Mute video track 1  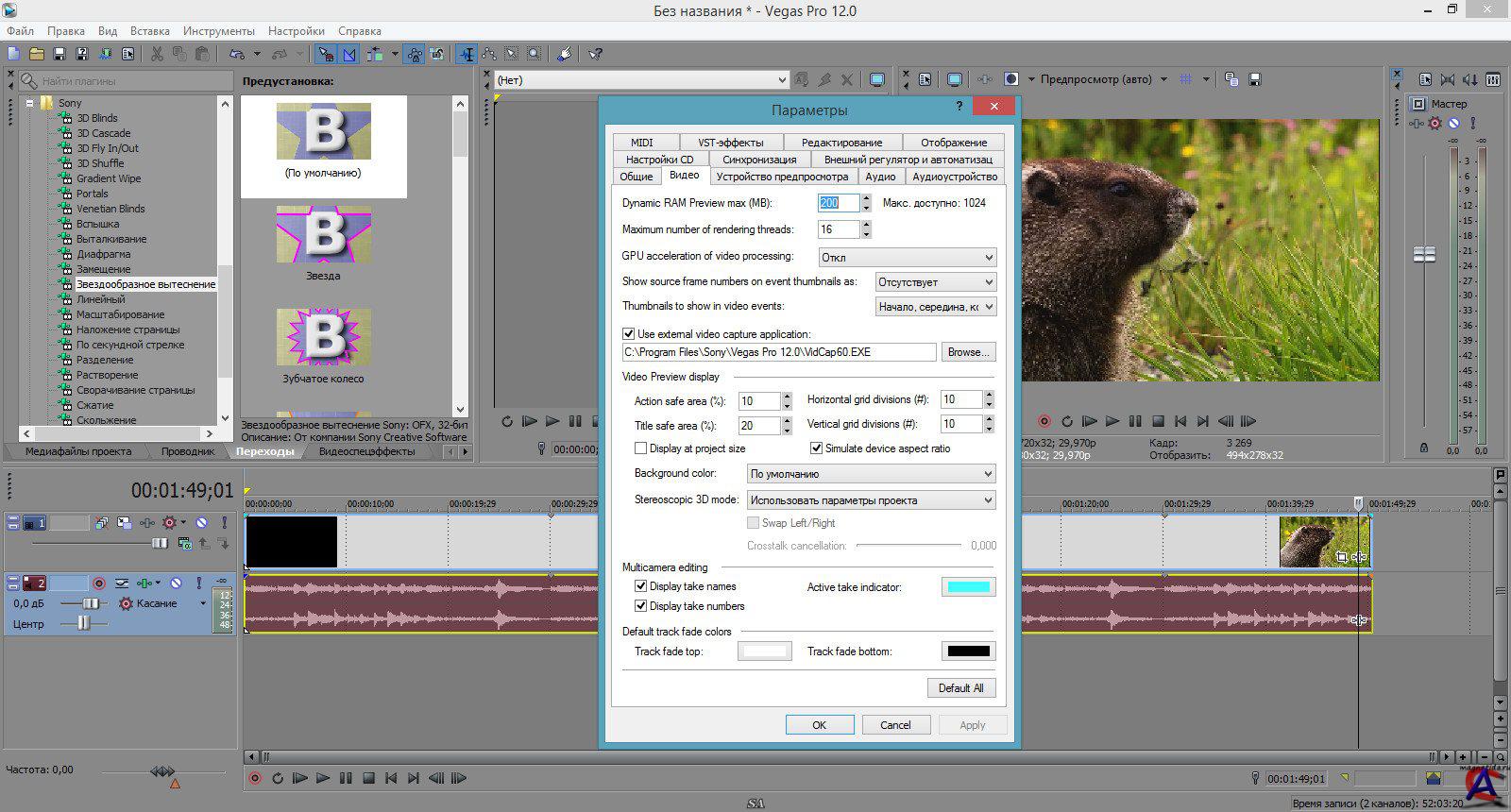[x=201, y=522]
